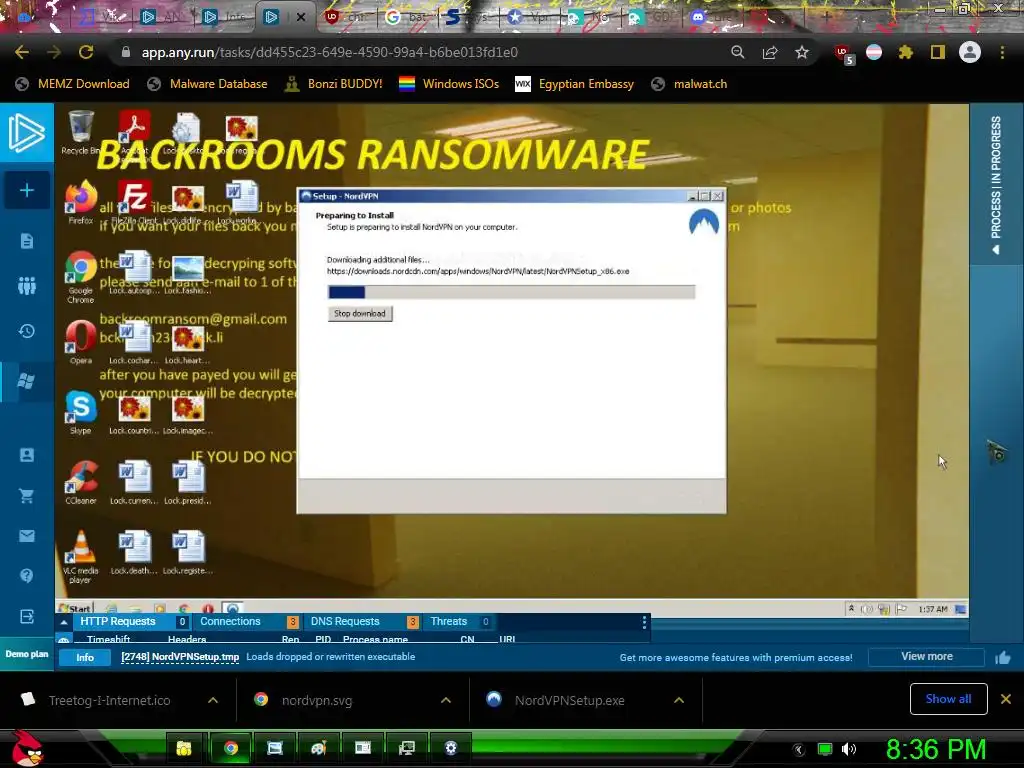Click the Demo plan label
This screenshot has width=1024, height=768.
pos(27,654)
